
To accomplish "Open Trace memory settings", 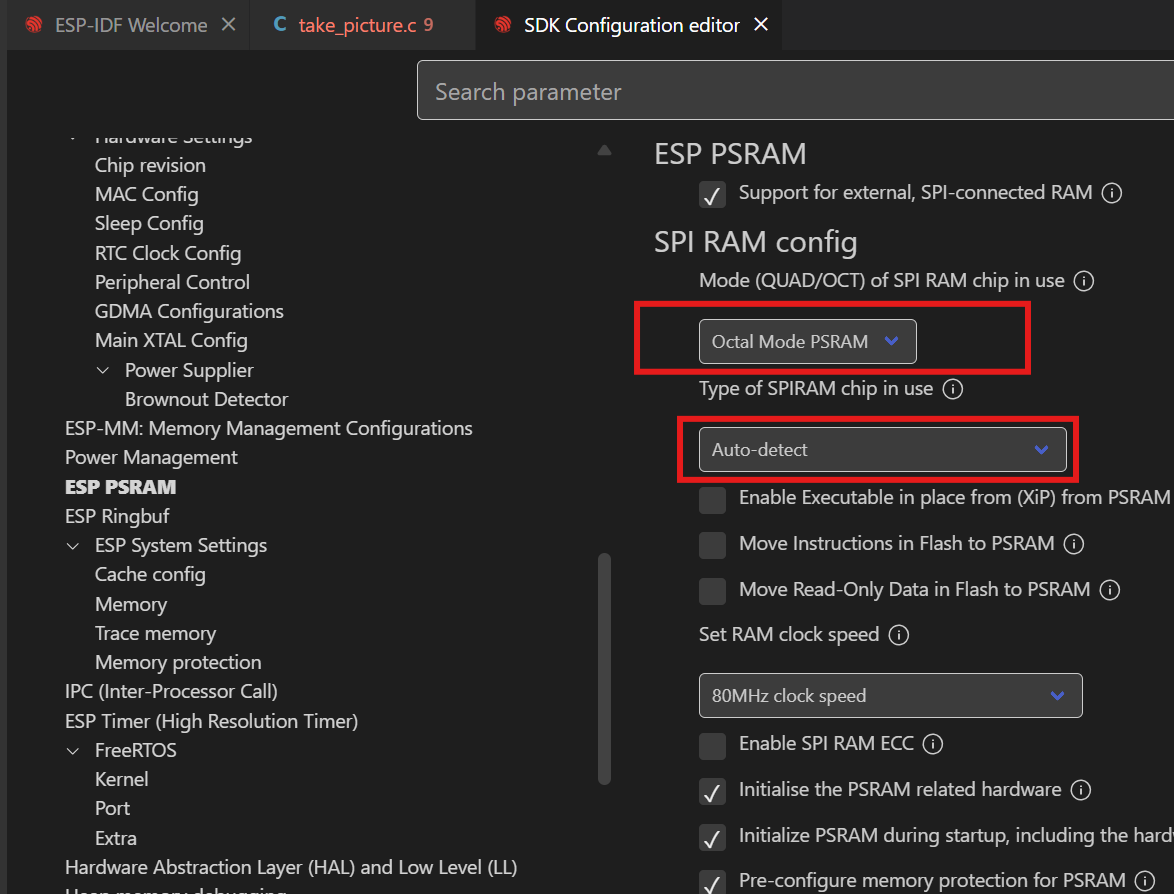I will coord(155,633).
